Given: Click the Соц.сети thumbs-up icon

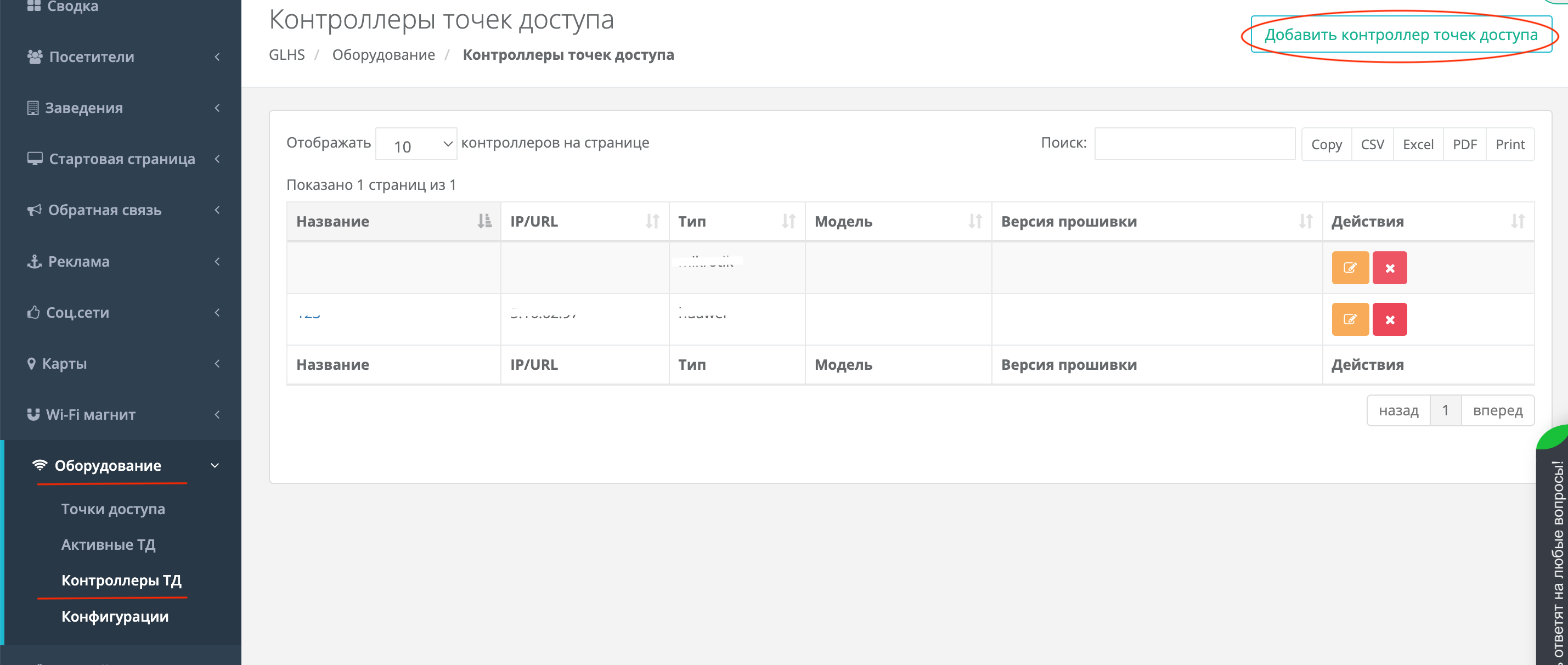Looking at the screenshot, I should point(33,312).
